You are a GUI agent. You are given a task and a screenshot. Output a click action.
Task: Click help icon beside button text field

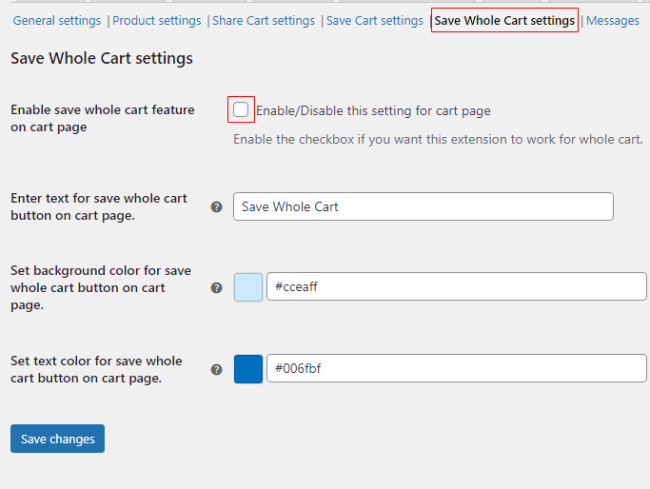pyautogui.click(x=216, y=207)
